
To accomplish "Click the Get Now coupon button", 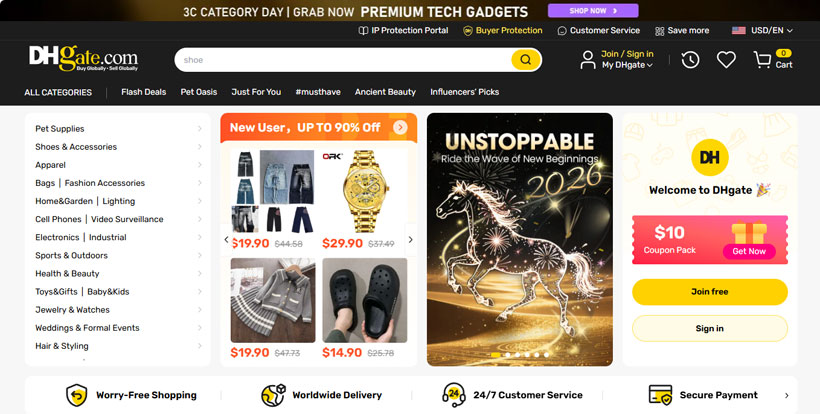I will pos(749,251).
